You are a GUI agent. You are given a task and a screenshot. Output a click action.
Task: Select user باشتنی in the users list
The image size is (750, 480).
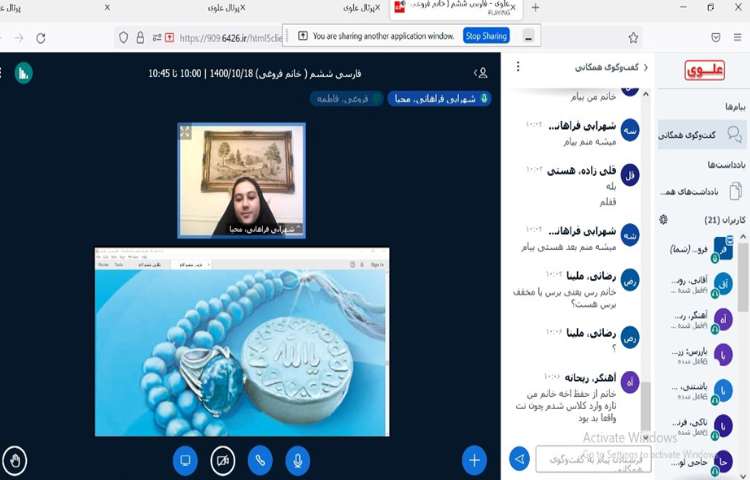coord(701,391)
